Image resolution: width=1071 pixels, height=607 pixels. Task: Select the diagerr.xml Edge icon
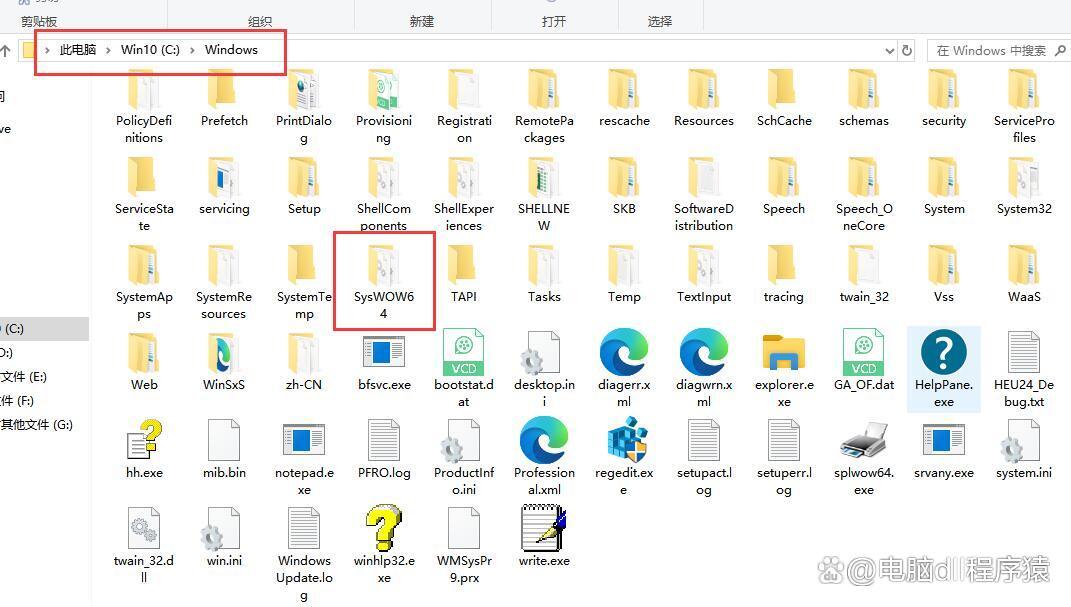[x=624, y=352]
